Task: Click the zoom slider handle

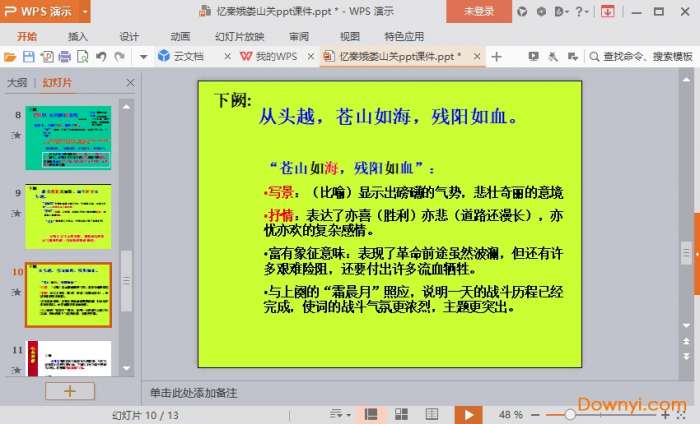Action: tap(570, 415)
